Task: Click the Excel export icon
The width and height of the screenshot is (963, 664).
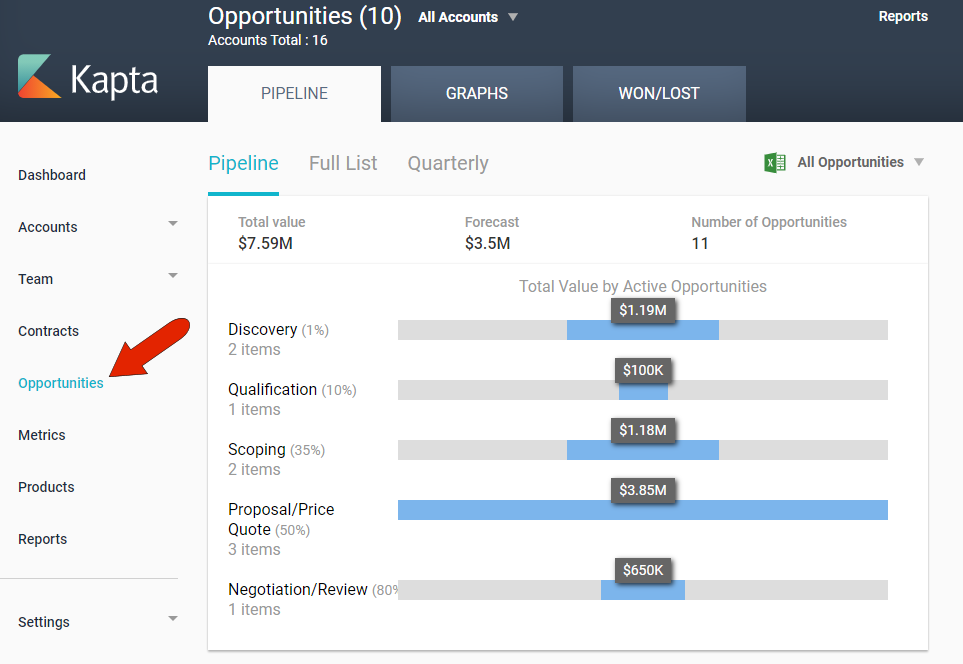Action: tap(774, 163)
